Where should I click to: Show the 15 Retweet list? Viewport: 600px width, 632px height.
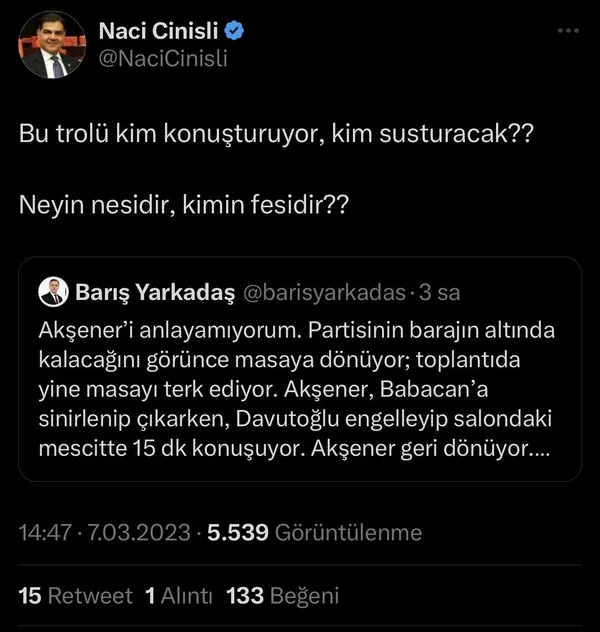76,596
